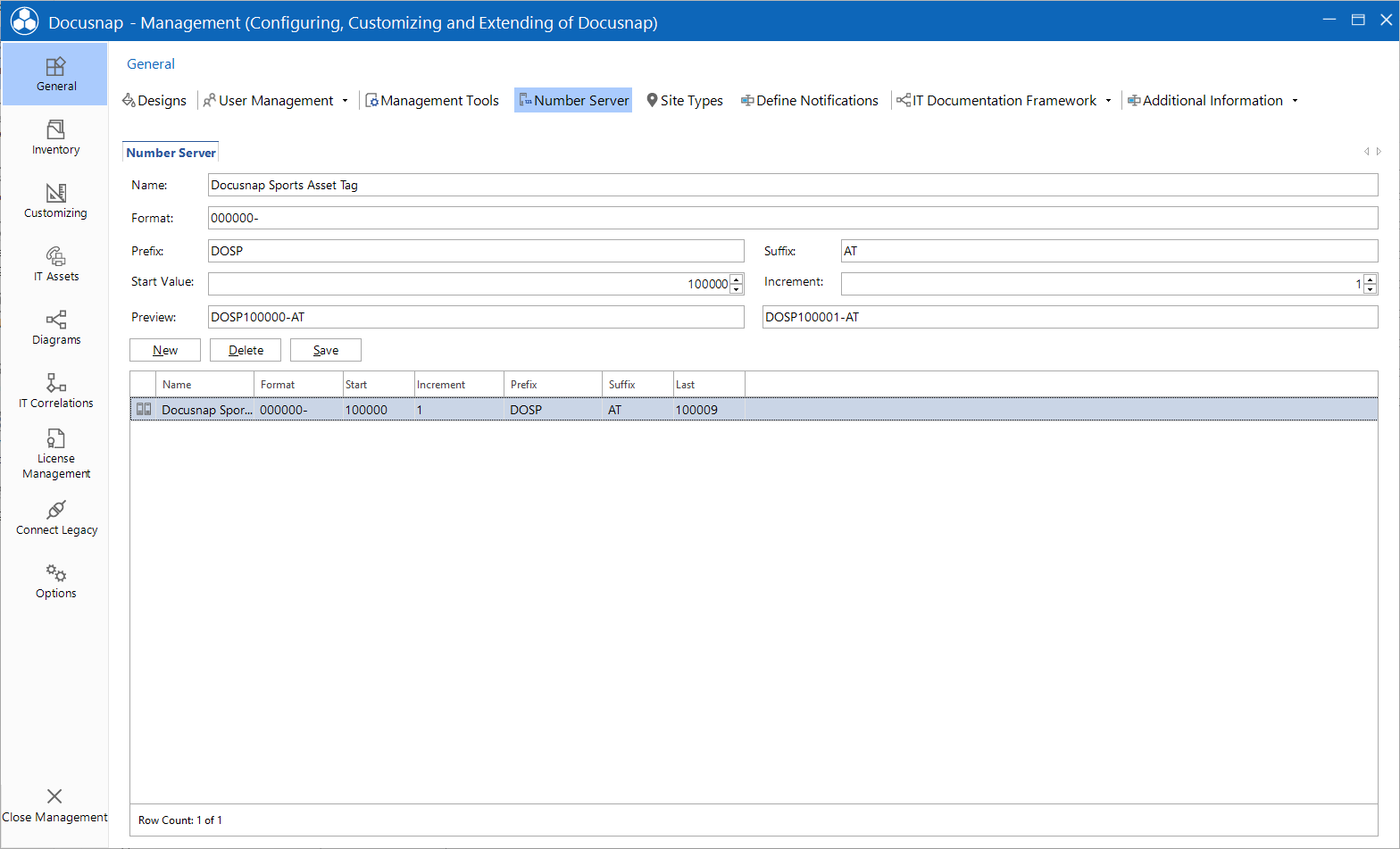This screenshot has width=1400, height=849.
Task: Click the DOSP100001-AT preview field
Action: click(x=1071, y=317)
